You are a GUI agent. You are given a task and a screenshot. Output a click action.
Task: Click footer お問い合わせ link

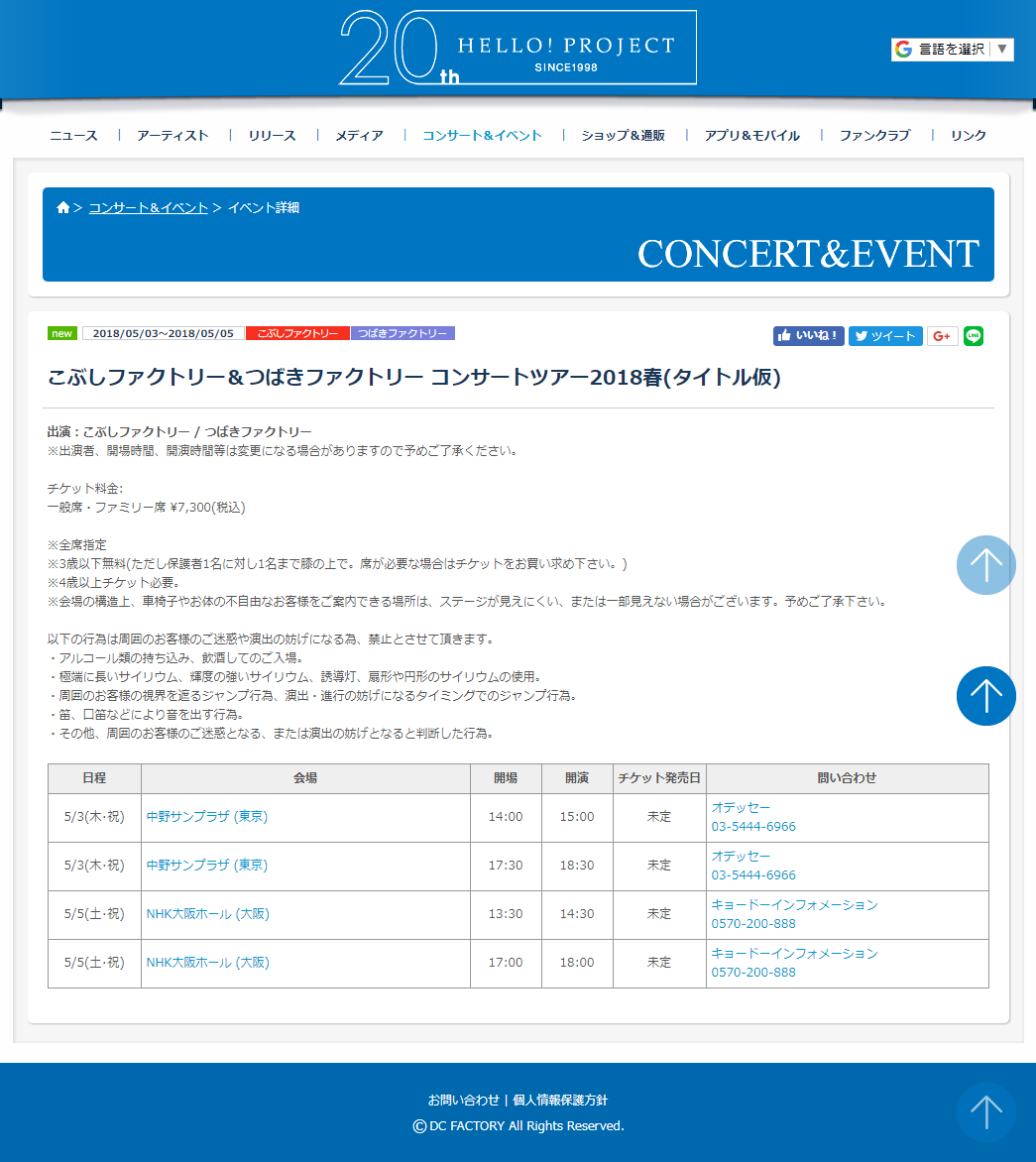[x=464, y=1101]
